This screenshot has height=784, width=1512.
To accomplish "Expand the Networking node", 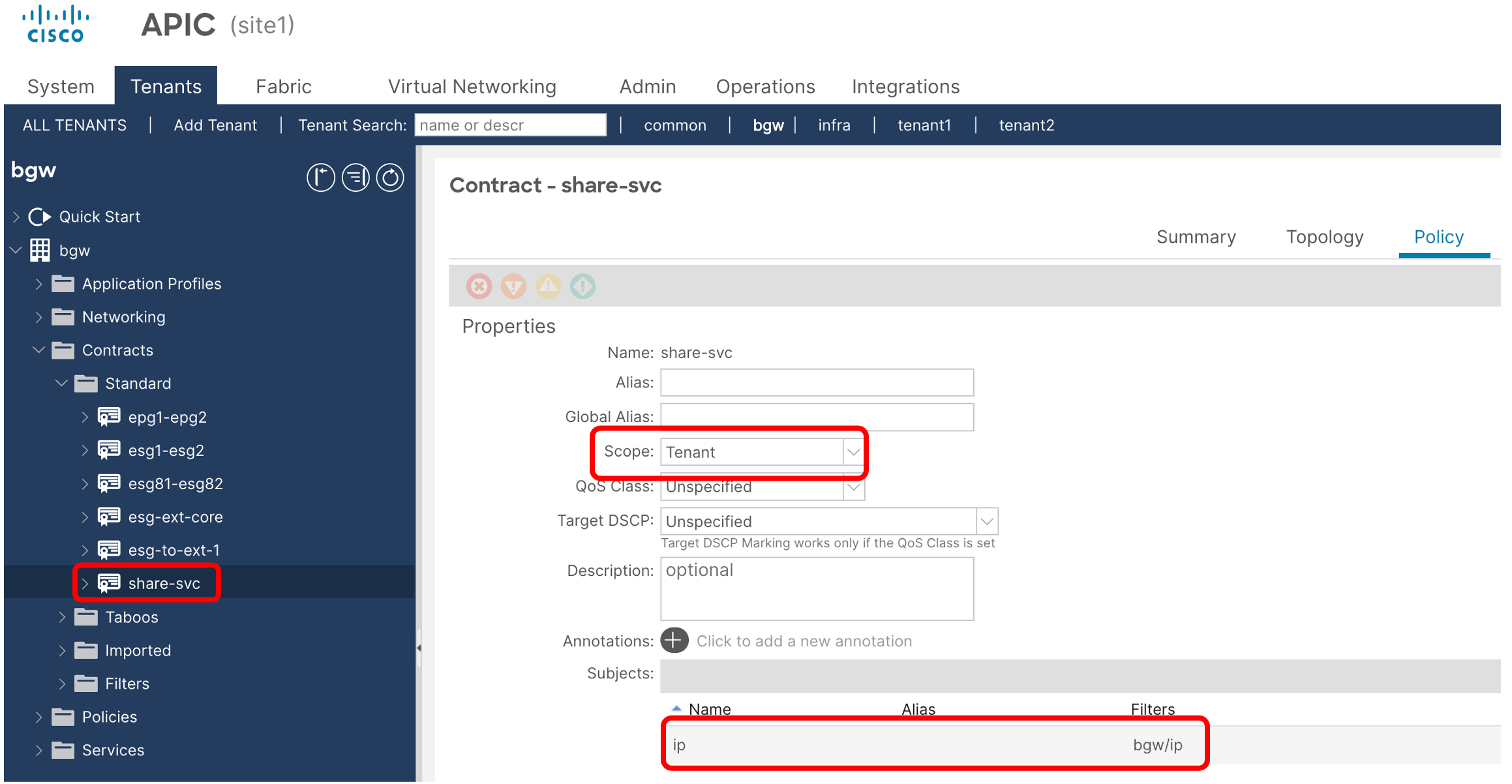I will click(39, 317).
